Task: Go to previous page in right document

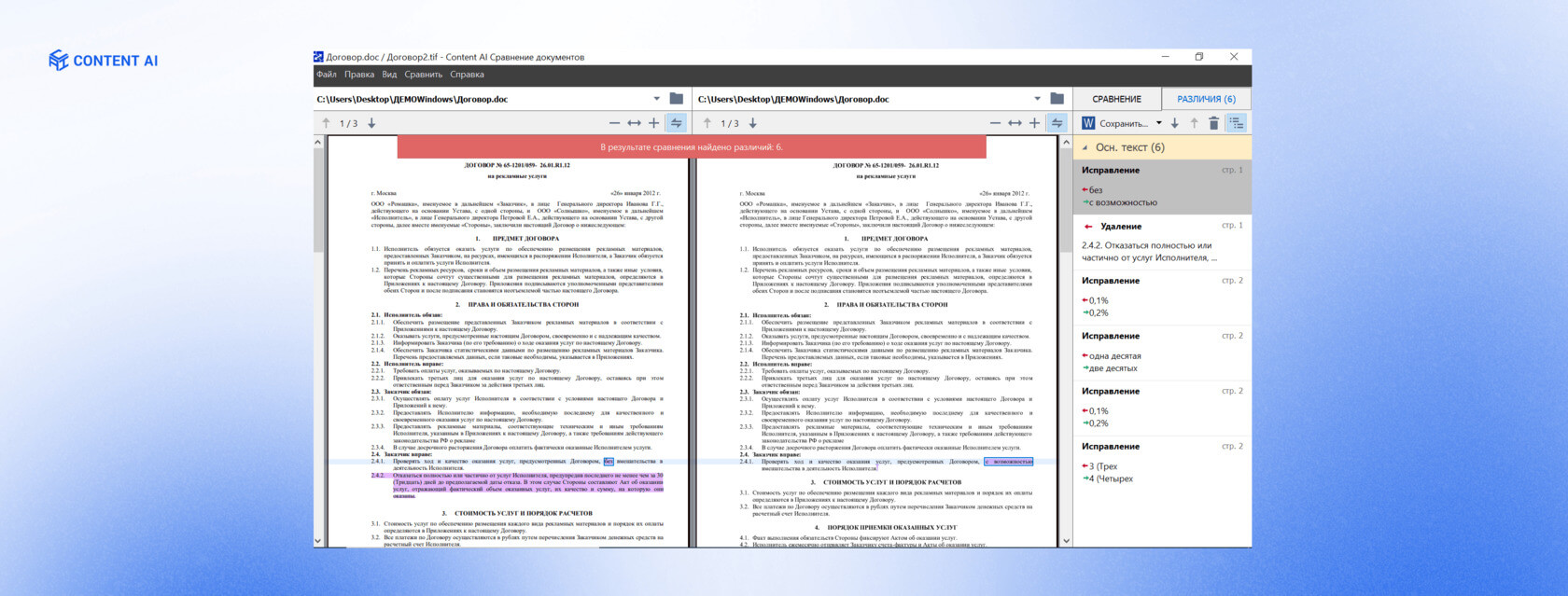Action: point(707,123)
